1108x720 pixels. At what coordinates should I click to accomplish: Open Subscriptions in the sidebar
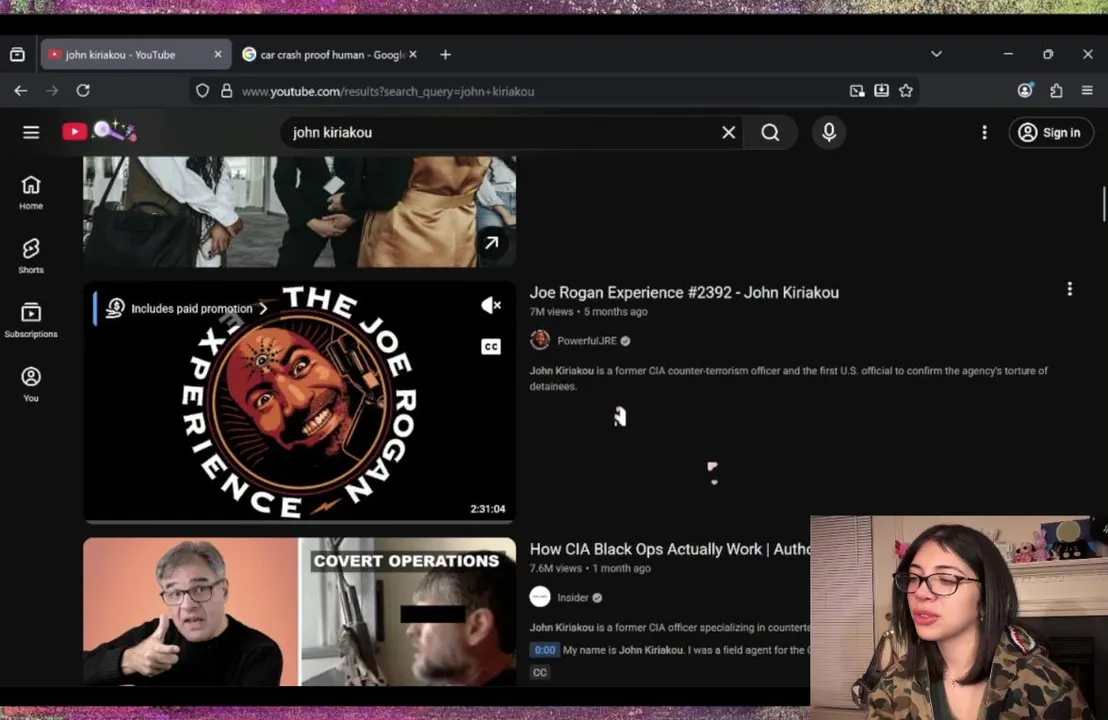31,320
